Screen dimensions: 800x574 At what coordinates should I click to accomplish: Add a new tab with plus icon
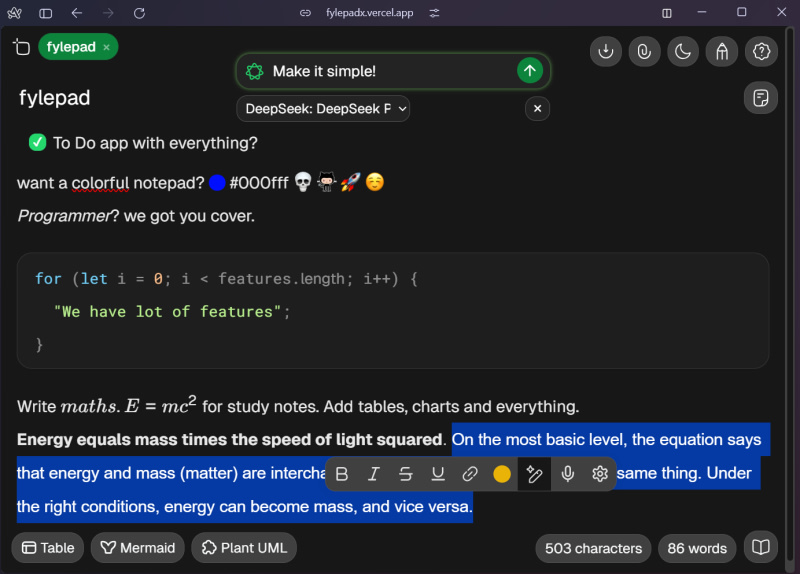pyautogui.click(x=21, y=47)
